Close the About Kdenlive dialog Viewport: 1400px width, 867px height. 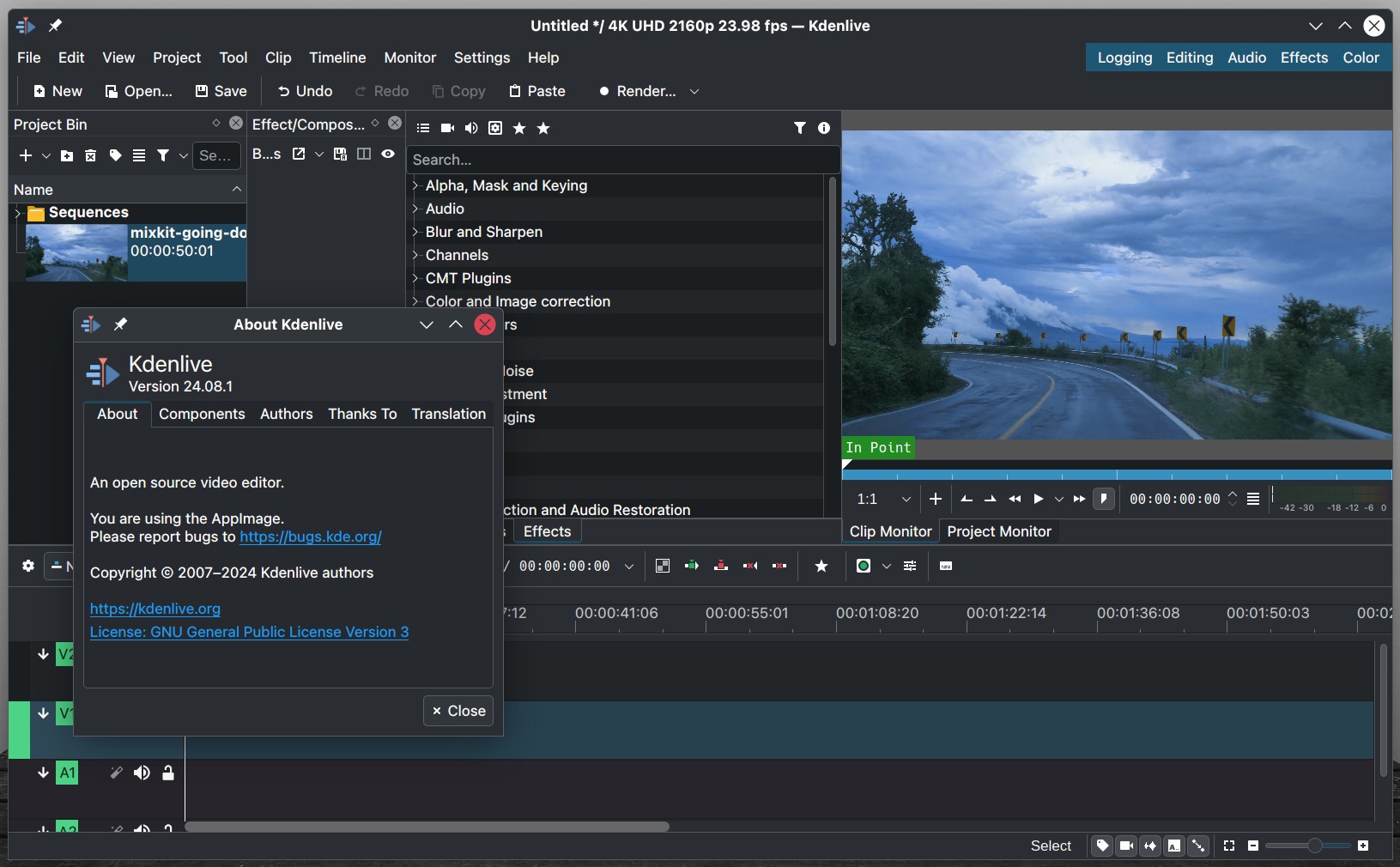[458, 711]
